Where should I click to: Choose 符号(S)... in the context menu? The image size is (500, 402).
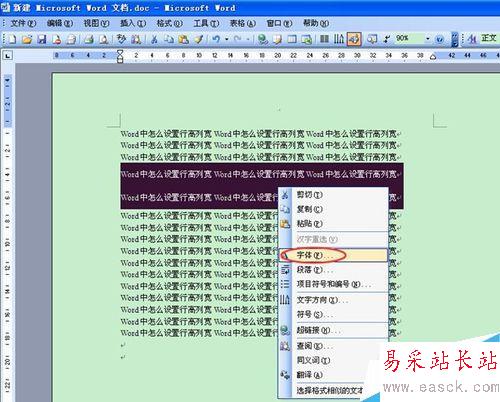(x=333, y=314)
